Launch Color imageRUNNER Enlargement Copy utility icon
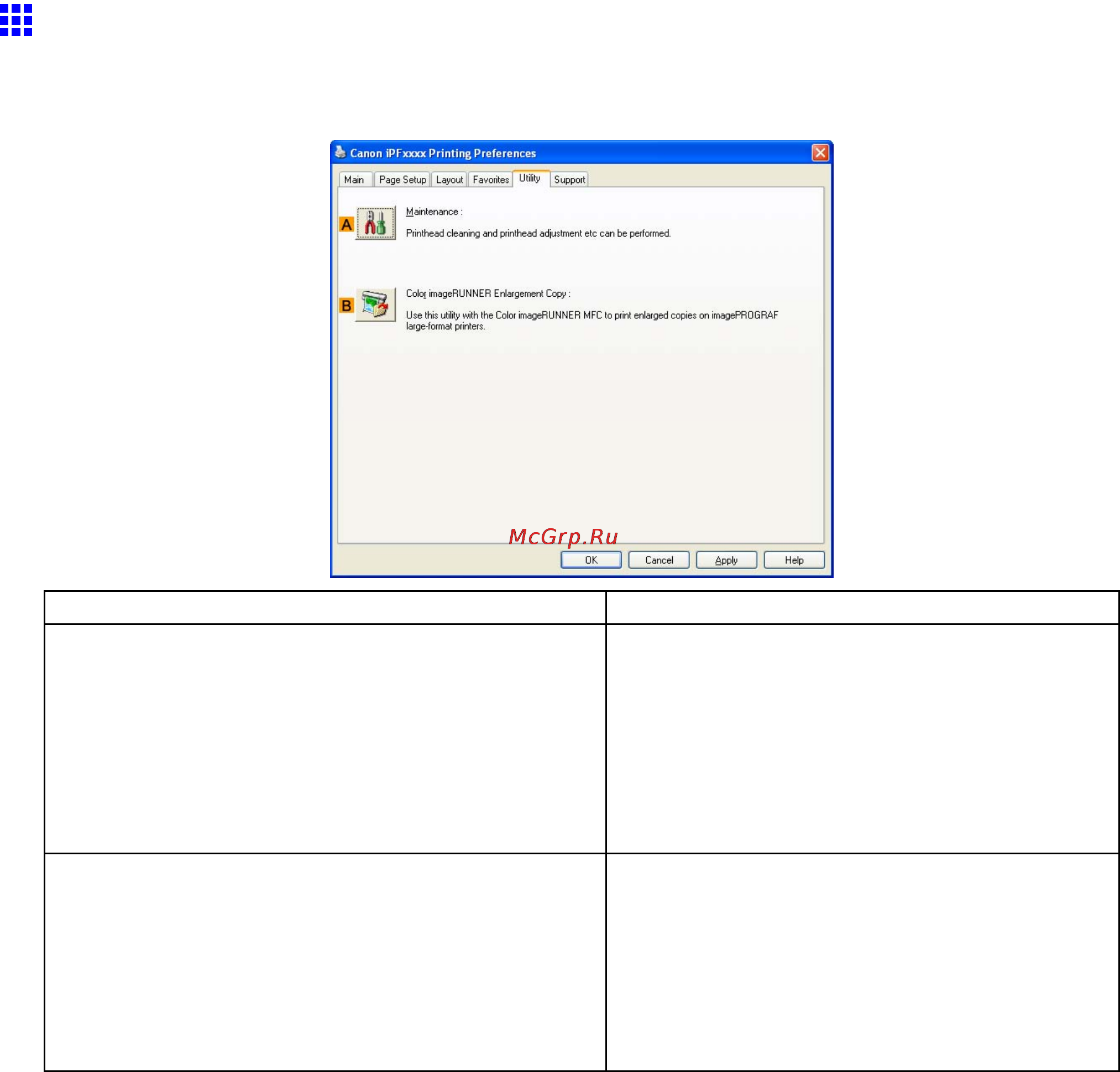1120x1072 pixels. click(x=375, y=304)
